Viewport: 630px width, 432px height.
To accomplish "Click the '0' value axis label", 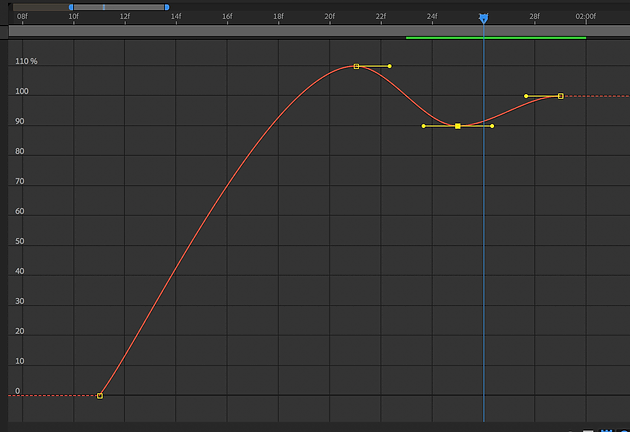I will click(17, 391).
